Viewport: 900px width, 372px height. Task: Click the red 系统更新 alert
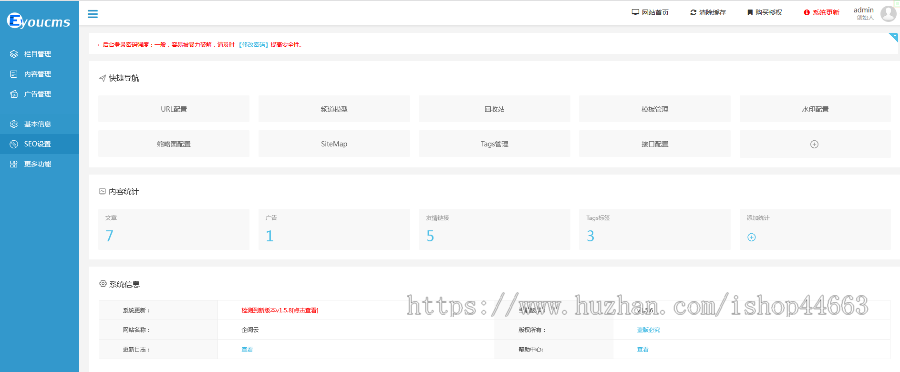click(821, 12)
